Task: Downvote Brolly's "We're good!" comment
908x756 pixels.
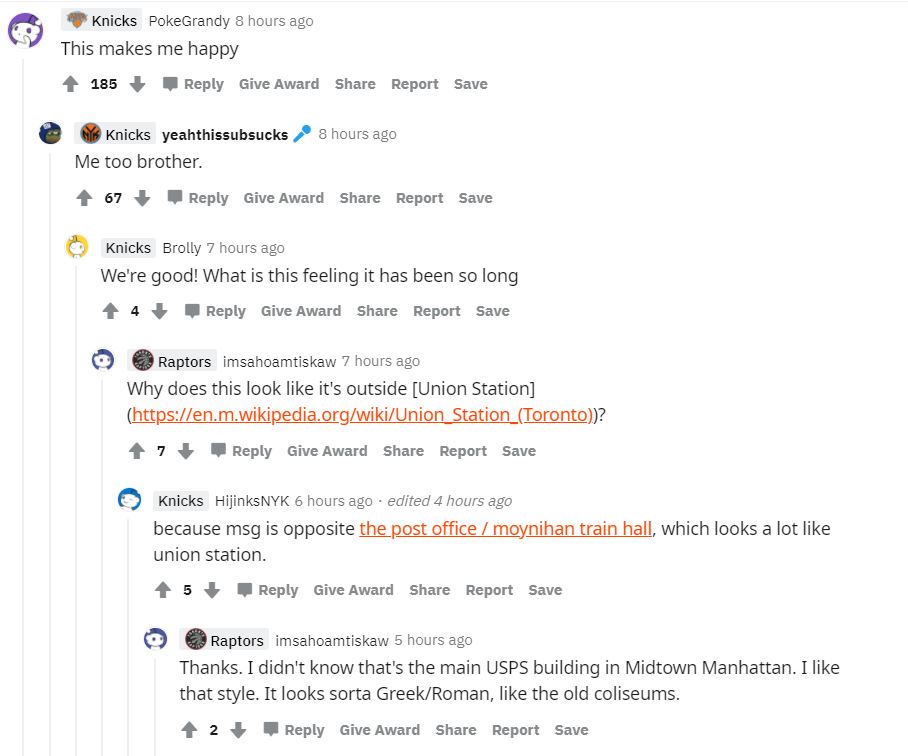Action: click(x=159, y=311)
